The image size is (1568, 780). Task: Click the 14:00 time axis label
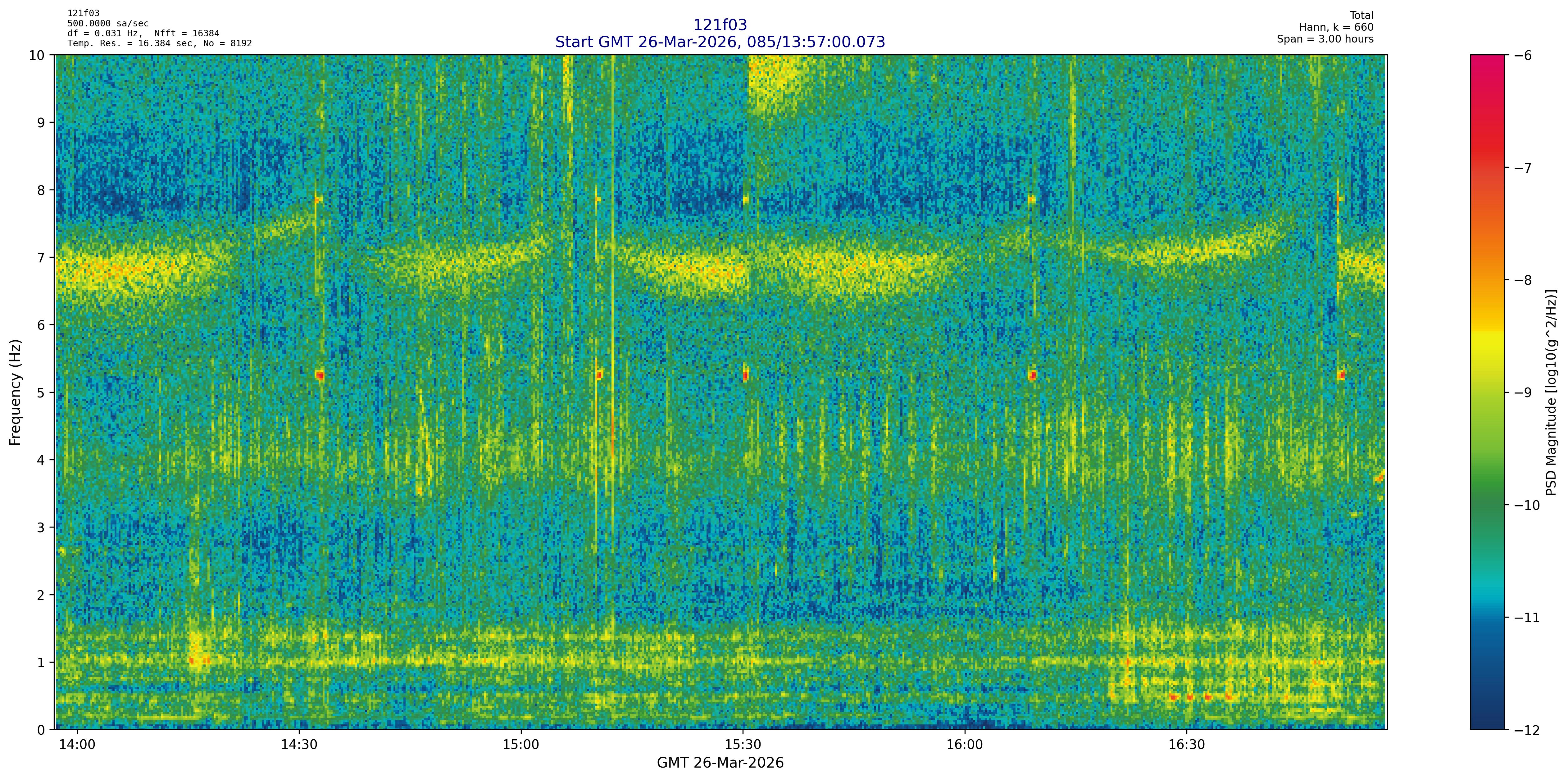(x=77, y=745)
